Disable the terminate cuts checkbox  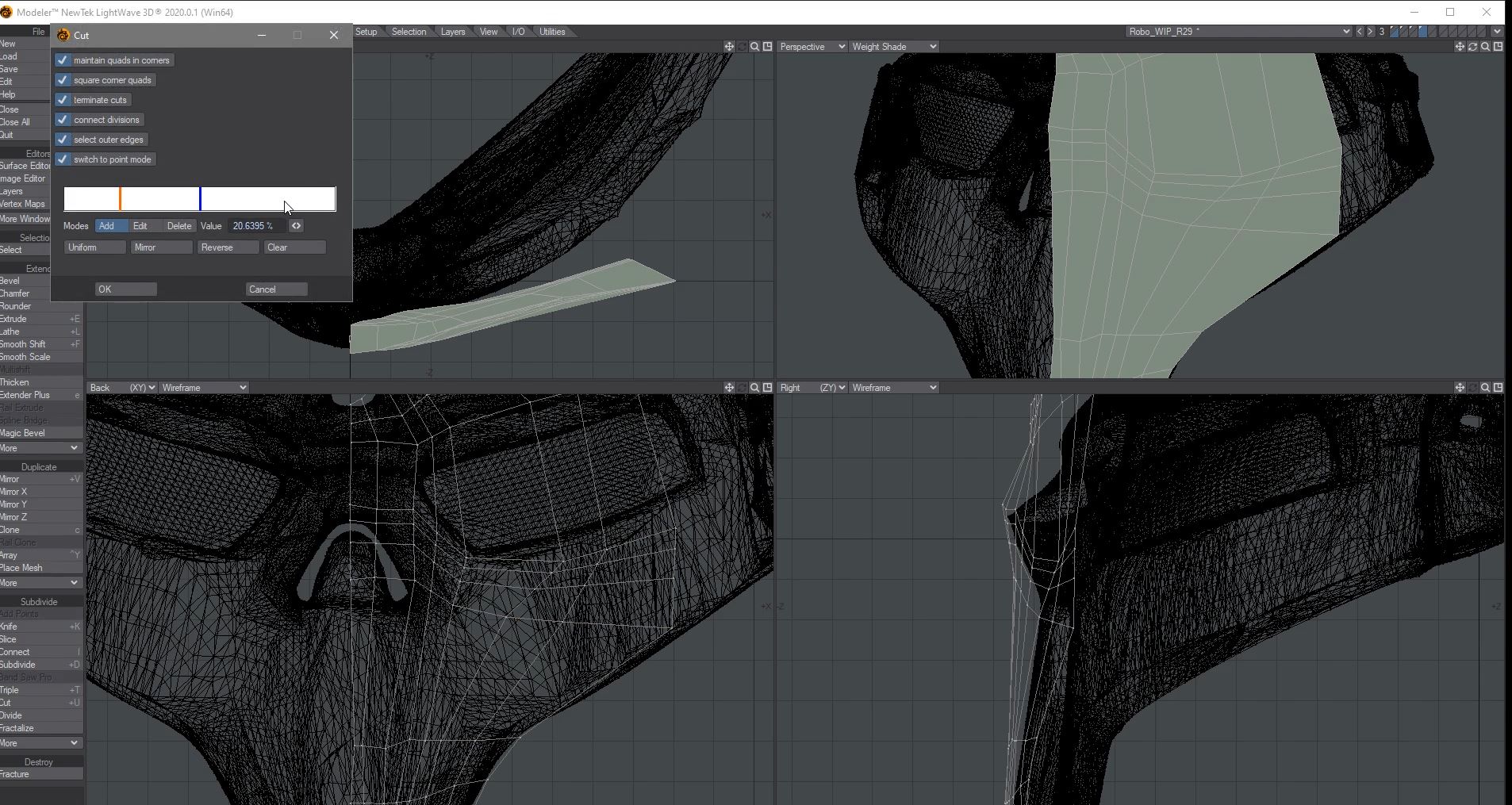[x=63, y=100]
